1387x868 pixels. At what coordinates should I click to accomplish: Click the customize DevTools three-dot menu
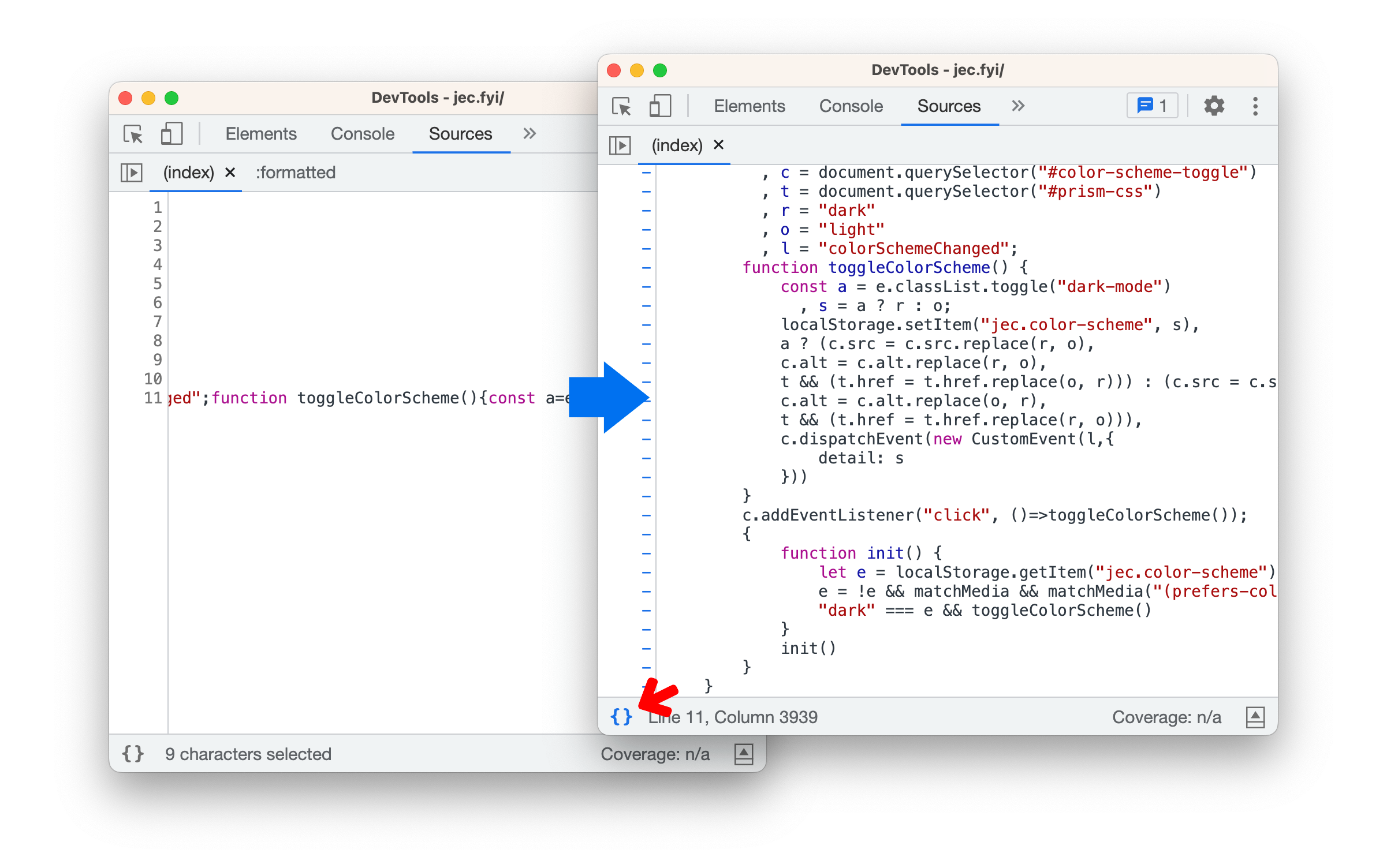[x=1256, y=107]
